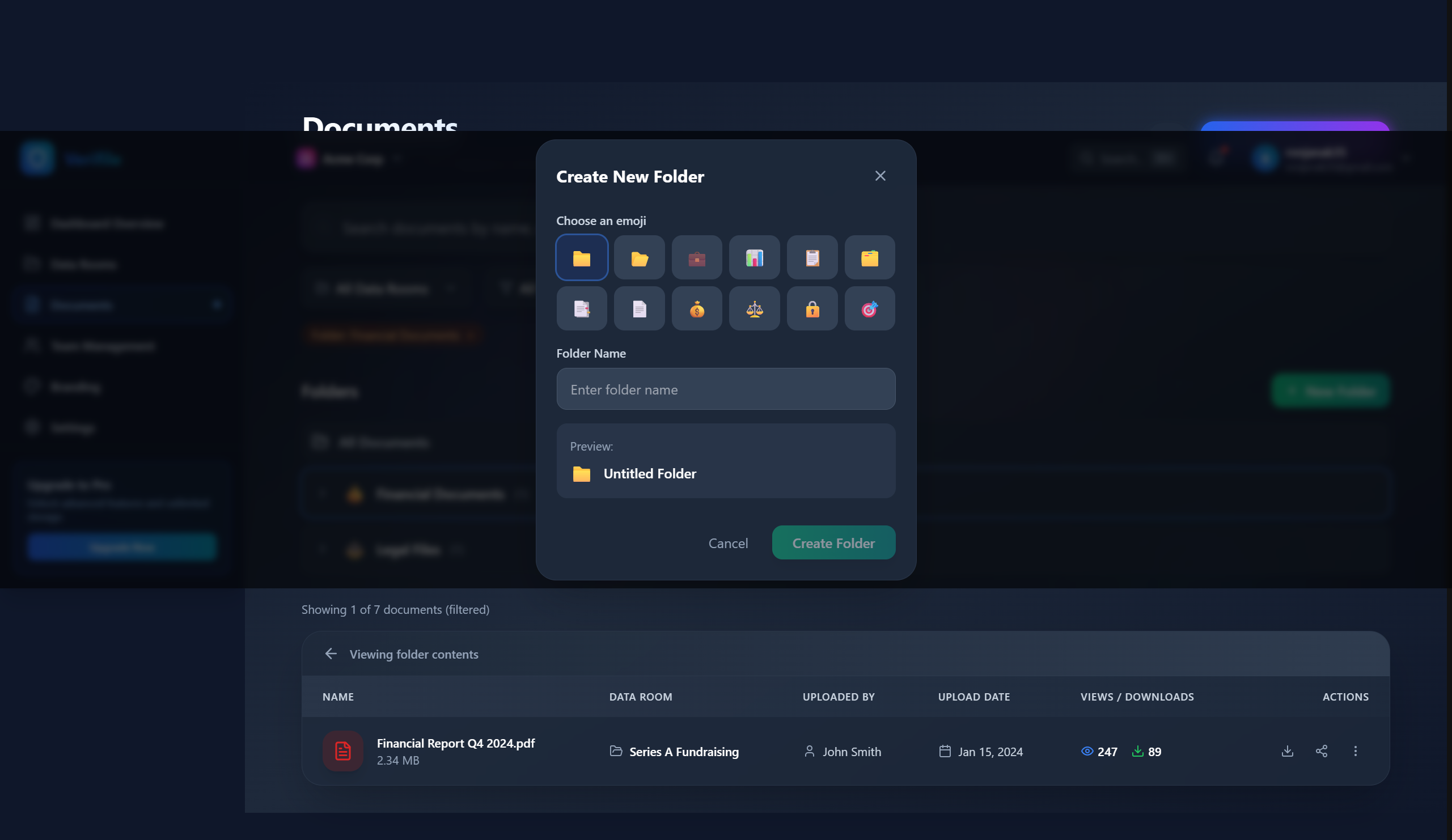The image size is (1452, 840).
Task: Open more actions menu for Financial Report
Action: [x=1355, y=750]
